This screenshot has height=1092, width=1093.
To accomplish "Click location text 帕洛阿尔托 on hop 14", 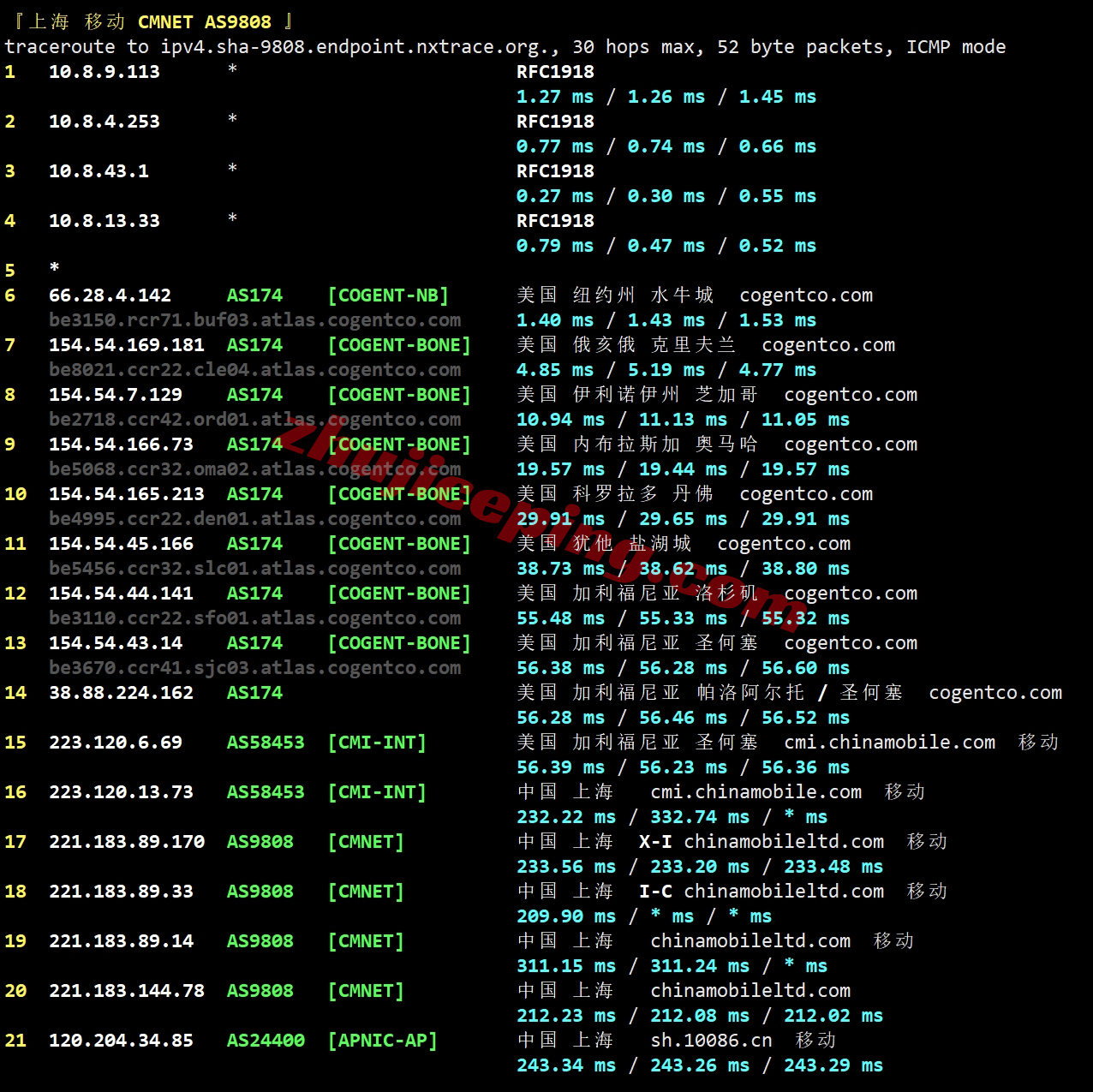I will click(x=750, y=693).
